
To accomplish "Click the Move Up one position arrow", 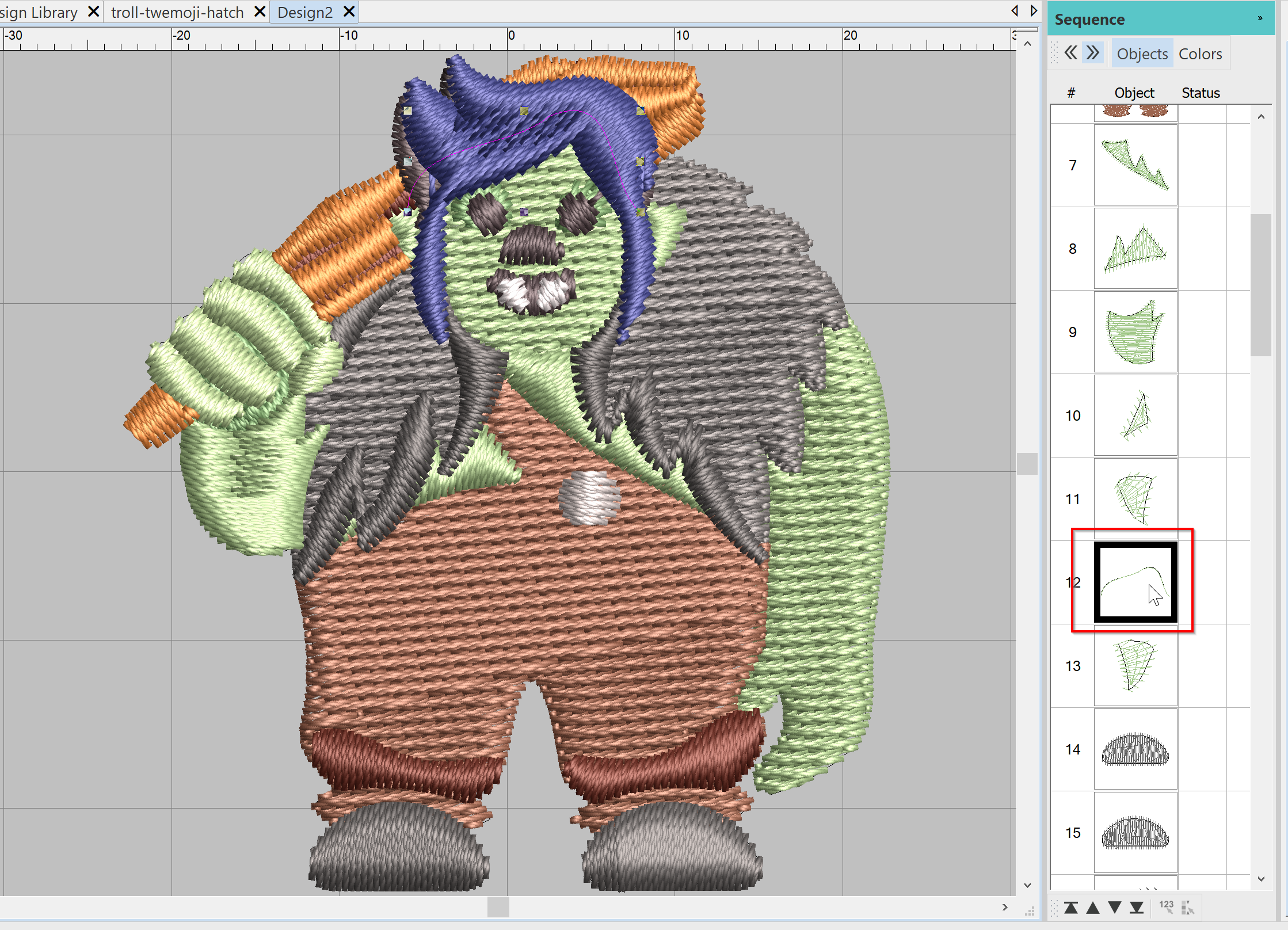I will pyautogui.click(x=1092, y=908).
